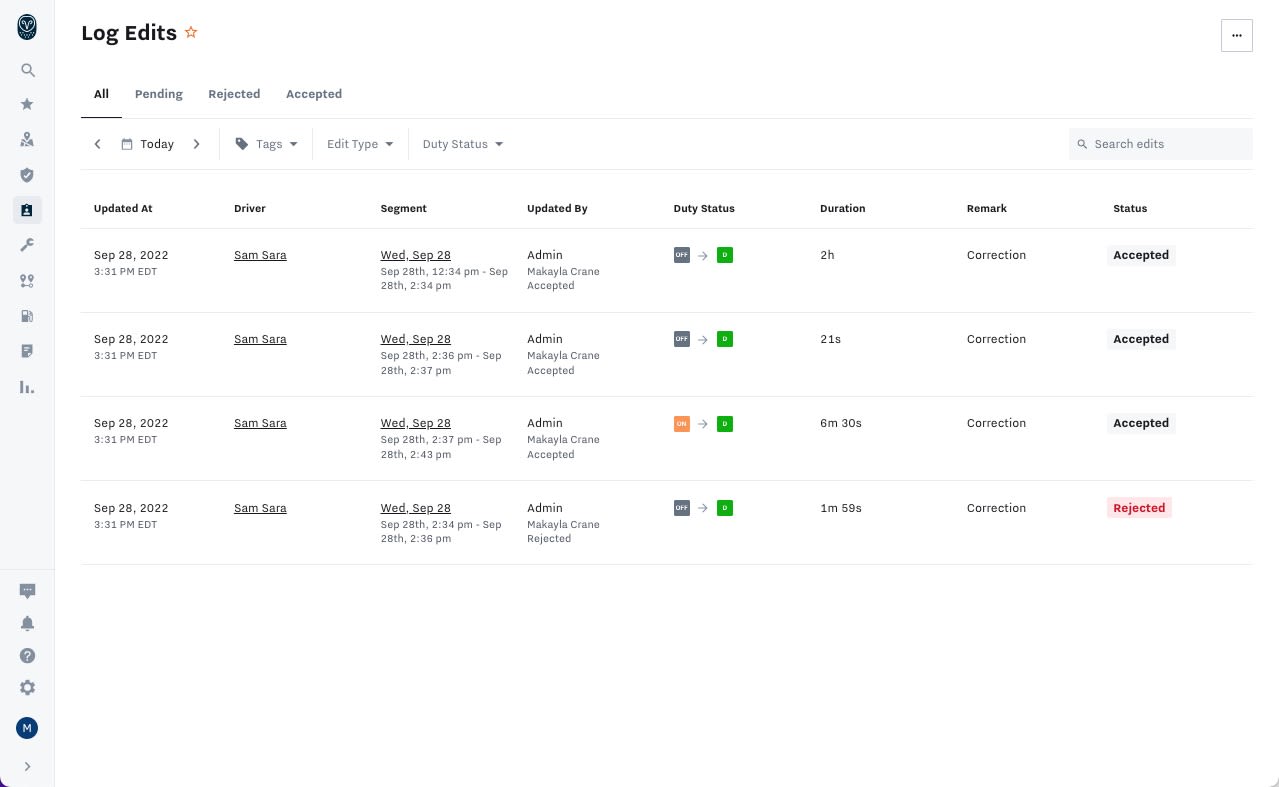Open the more options ellipsis button
Viewport: 1279px width, 787px height.
[1237, 35]
